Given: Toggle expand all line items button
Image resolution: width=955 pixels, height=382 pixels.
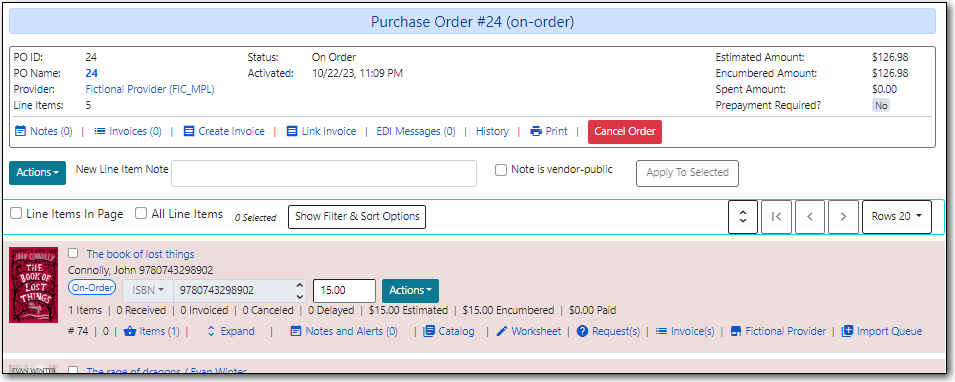Looking at the screenshot, I should point(743,217).
